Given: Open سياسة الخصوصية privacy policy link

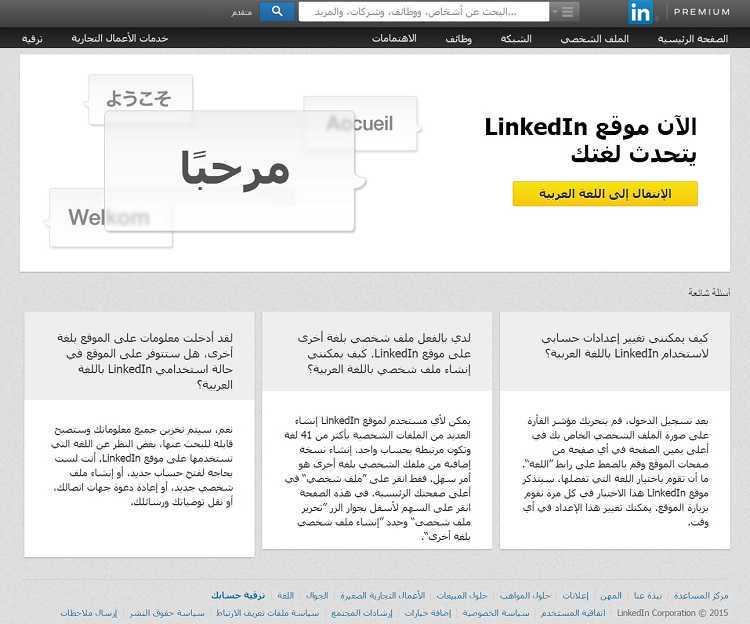Looking at the screenshot, I should coord(496,613).
